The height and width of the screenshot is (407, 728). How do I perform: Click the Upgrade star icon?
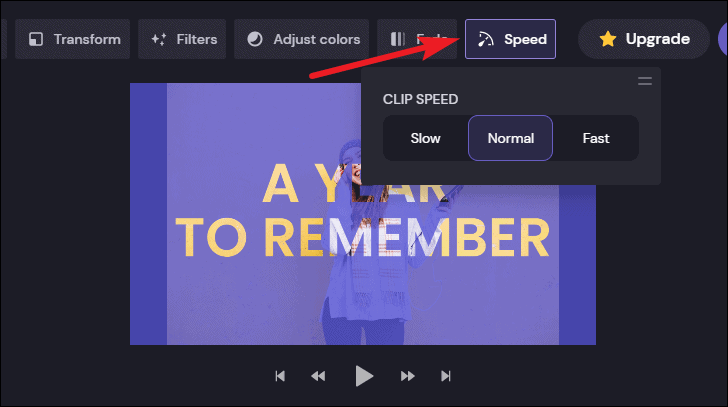[x=608, y=39]
